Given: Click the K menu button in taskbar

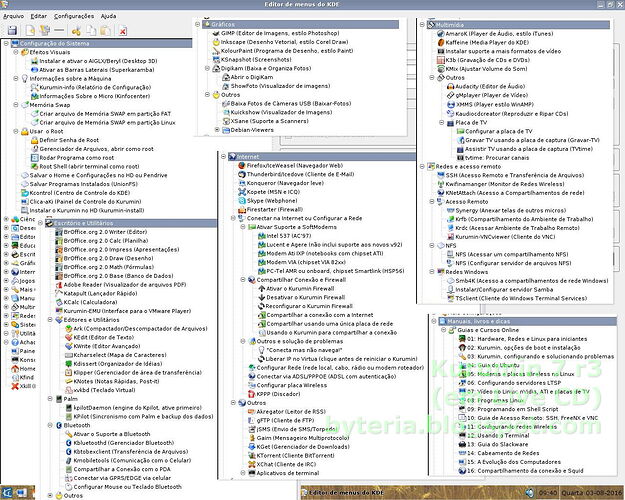Looking at the screenshot, I should click(x=7, y=492).
